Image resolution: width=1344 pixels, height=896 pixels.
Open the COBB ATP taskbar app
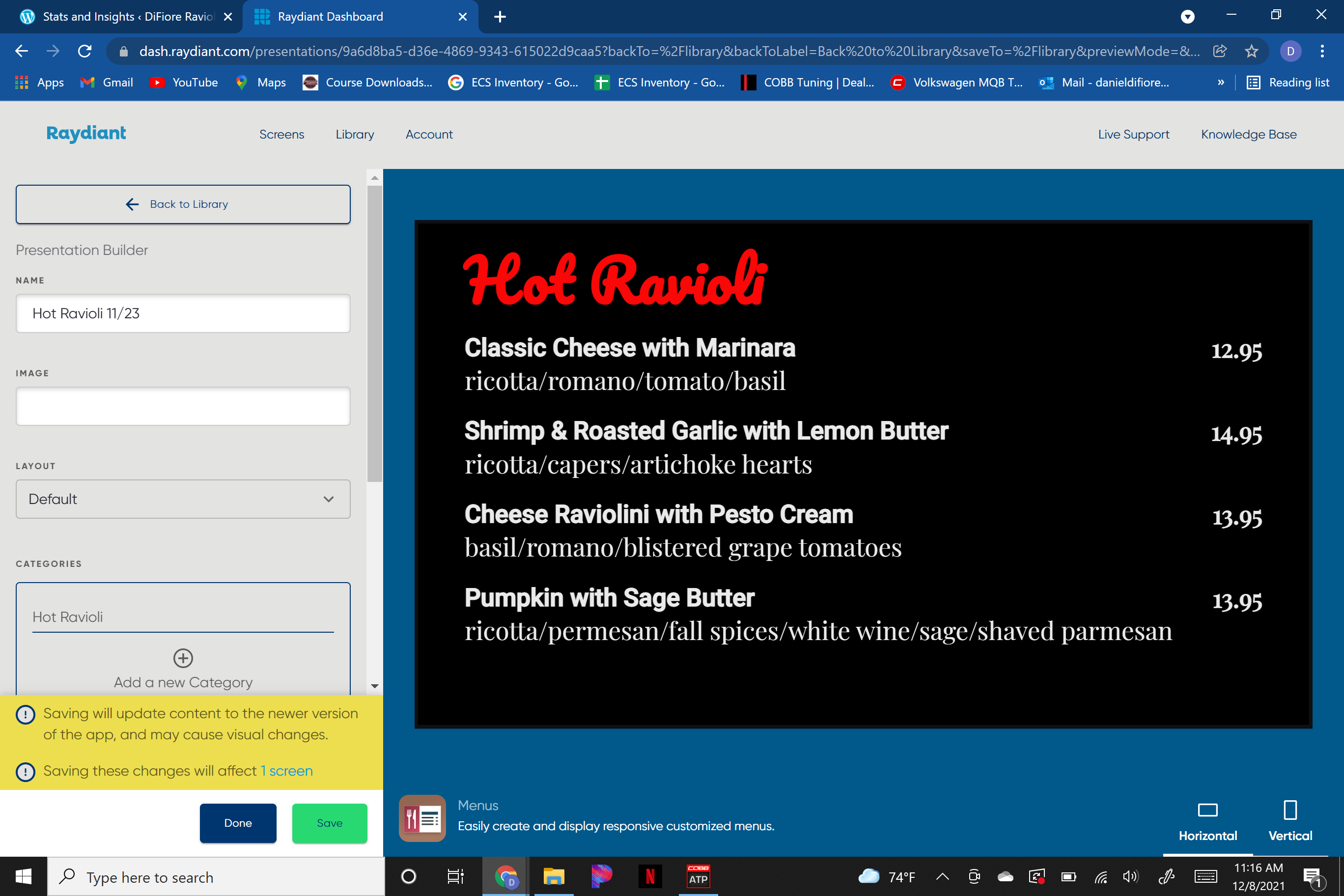point(698,876)
